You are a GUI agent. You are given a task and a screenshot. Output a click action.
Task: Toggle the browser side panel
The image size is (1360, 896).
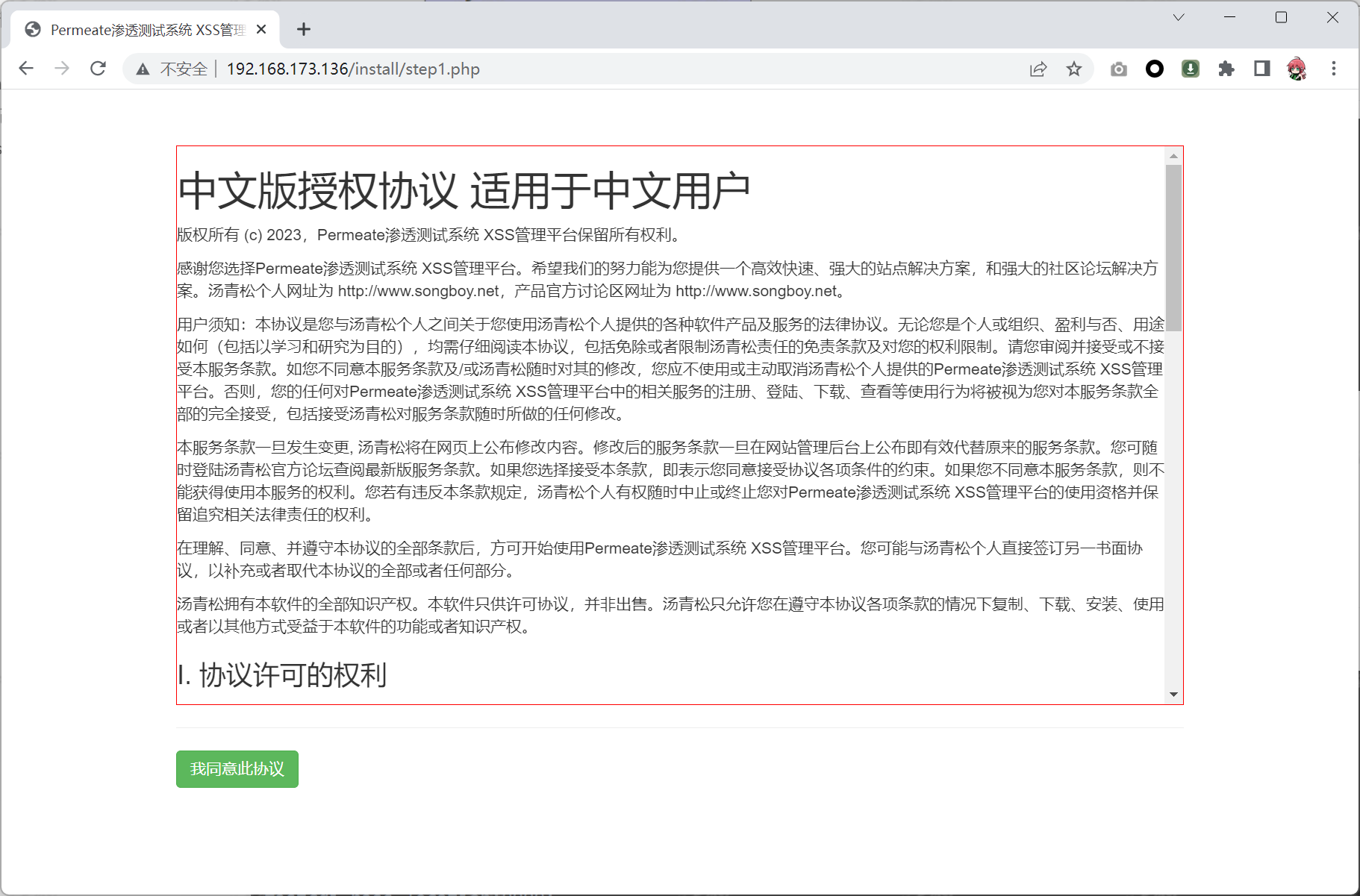pyautogui.click(x=1261, y=69)
